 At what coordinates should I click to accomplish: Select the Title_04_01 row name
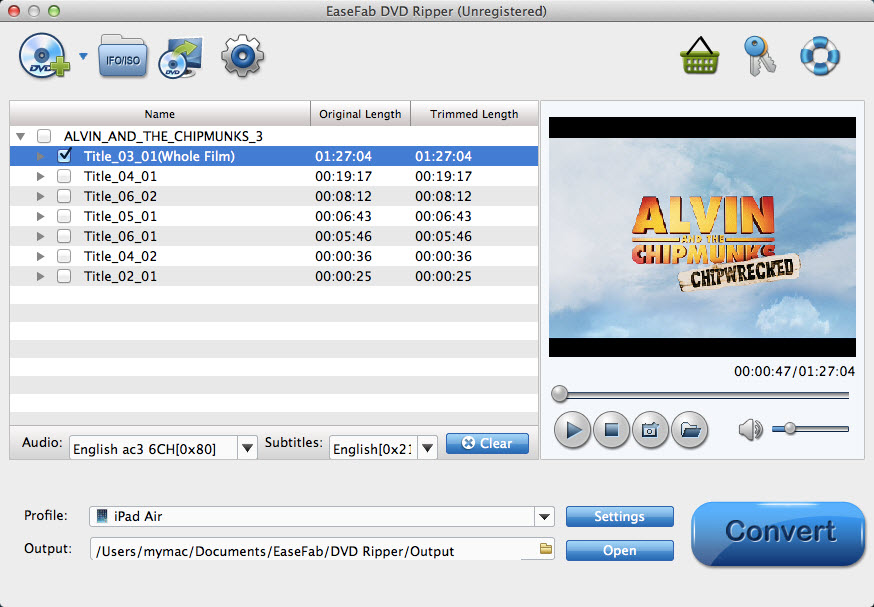tap(120, 176)
